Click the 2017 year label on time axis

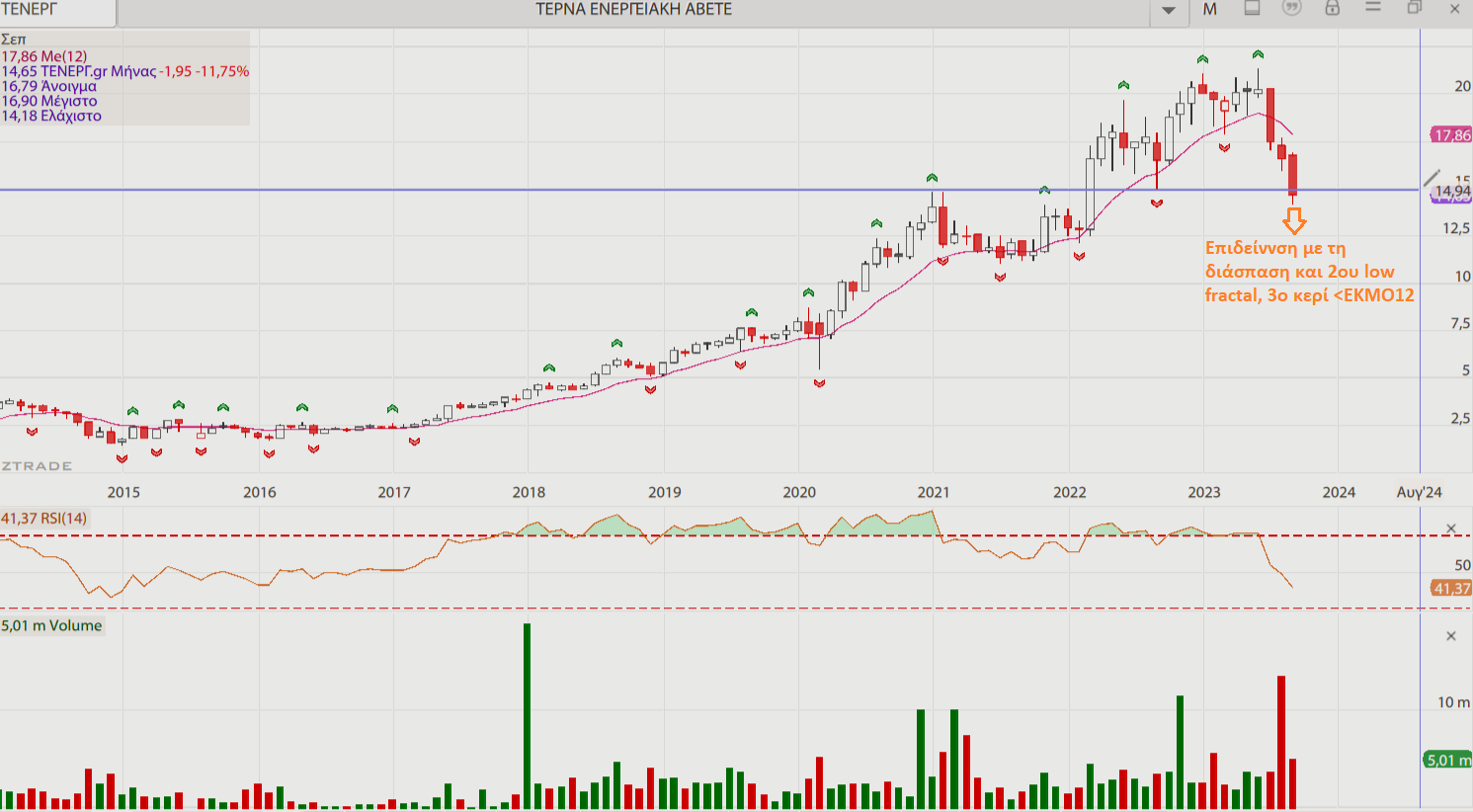(394, 492)
